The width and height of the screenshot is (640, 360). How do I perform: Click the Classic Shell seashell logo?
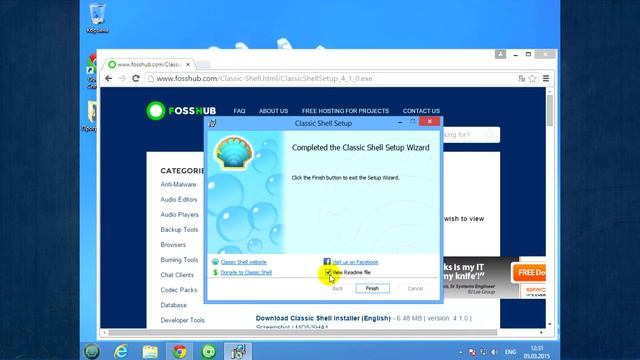[x=233, y=153]
